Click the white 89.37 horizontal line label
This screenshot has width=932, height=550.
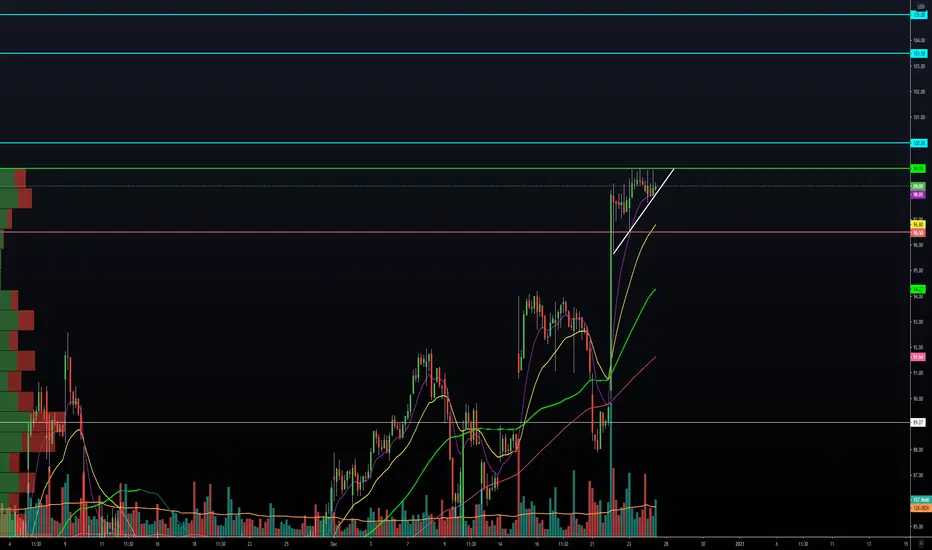point(918,423)
